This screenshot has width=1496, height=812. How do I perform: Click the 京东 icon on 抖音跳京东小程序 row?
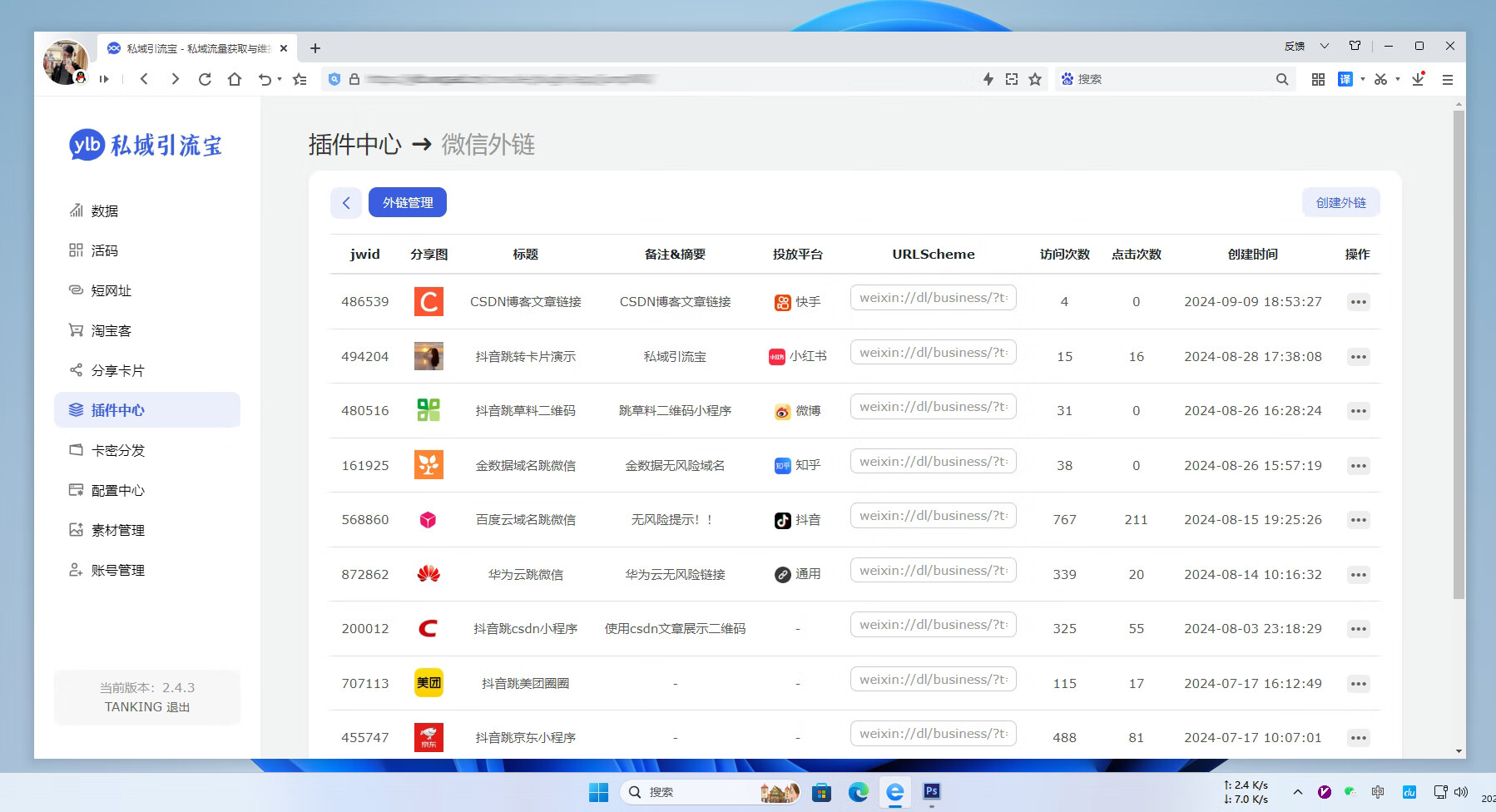click(x=428, y=735)
